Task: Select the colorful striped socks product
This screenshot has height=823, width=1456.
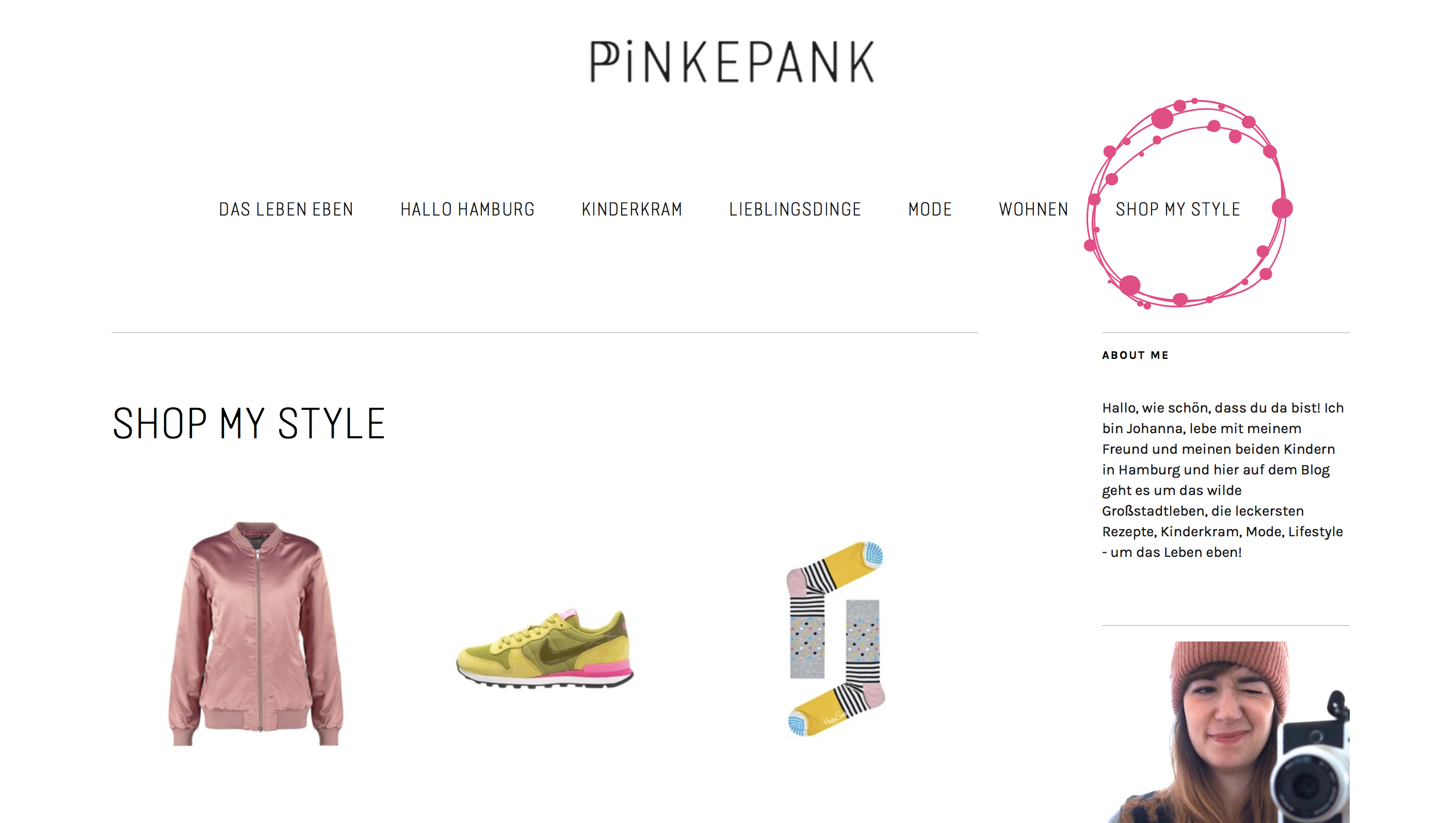Action: [x=835, y=639]
